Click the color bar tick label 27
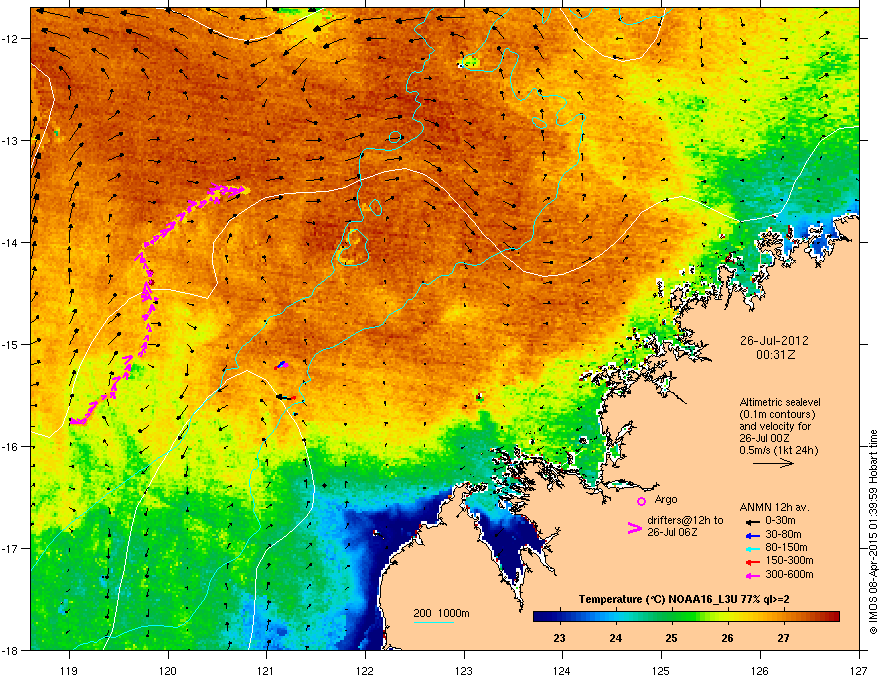 pyautogui.click(x=783, y=638)
